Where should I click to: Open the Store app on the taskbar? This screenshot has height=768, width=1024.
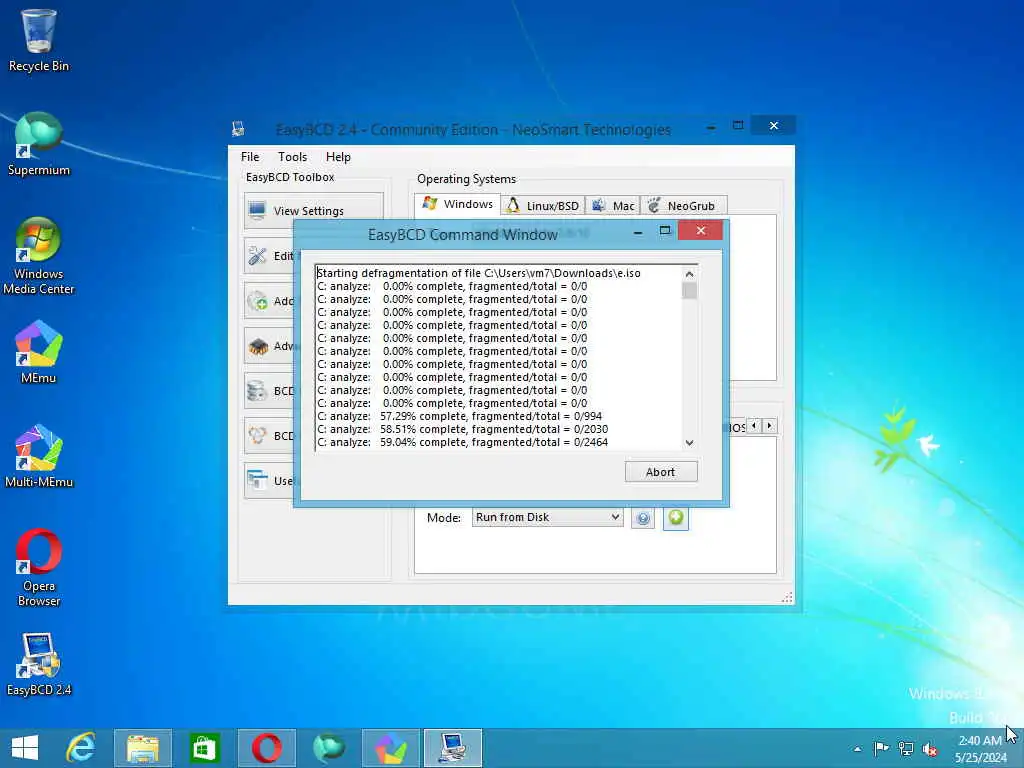coord(204,748)
